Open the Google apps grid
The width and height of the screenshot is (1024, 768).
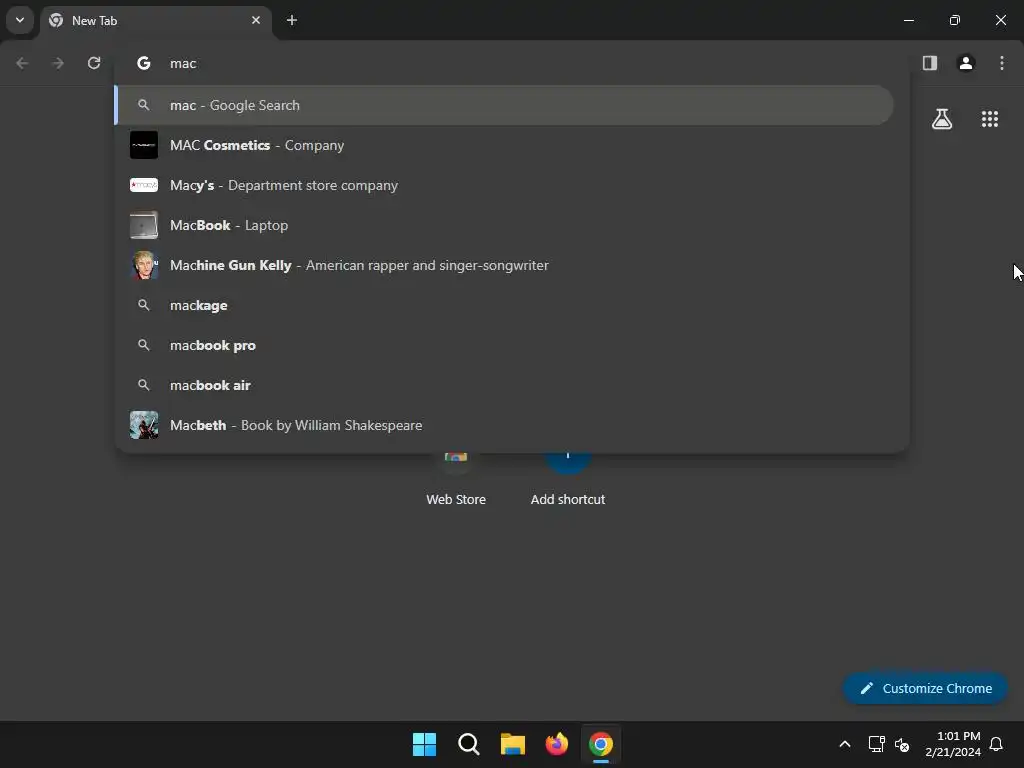click(990, 119)
